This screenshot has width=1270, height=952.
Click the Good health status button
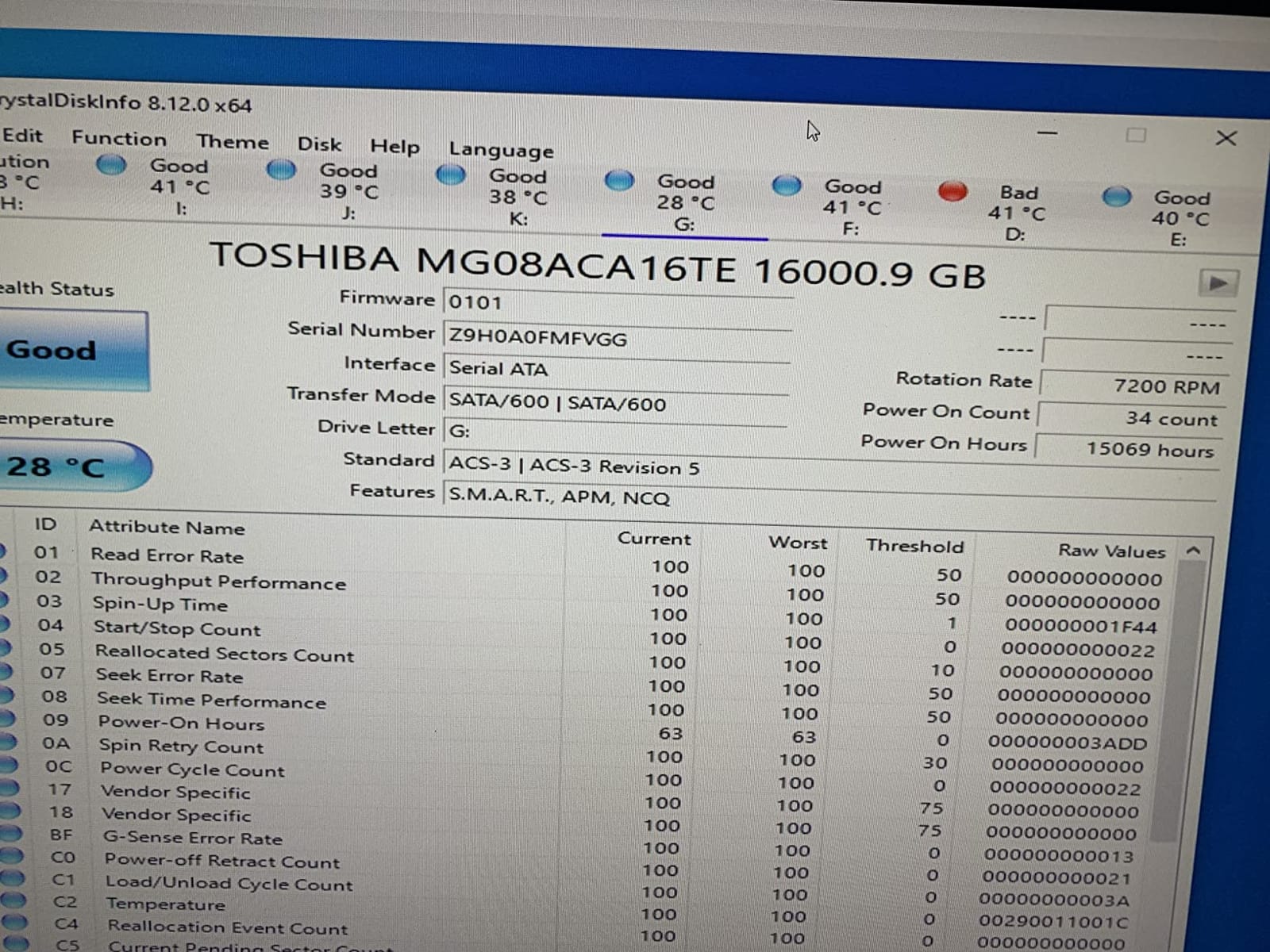coord(73,350)
